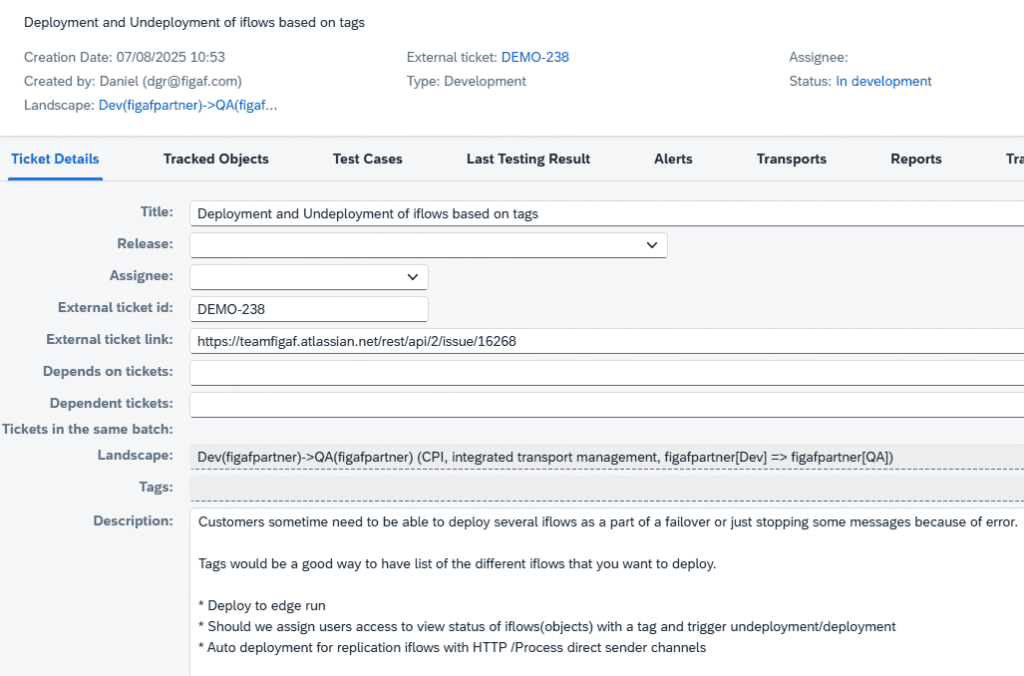Place cursor in the Description text area
The height and width of the screenshot is (676, 1024).
click(x=607, y=592)
